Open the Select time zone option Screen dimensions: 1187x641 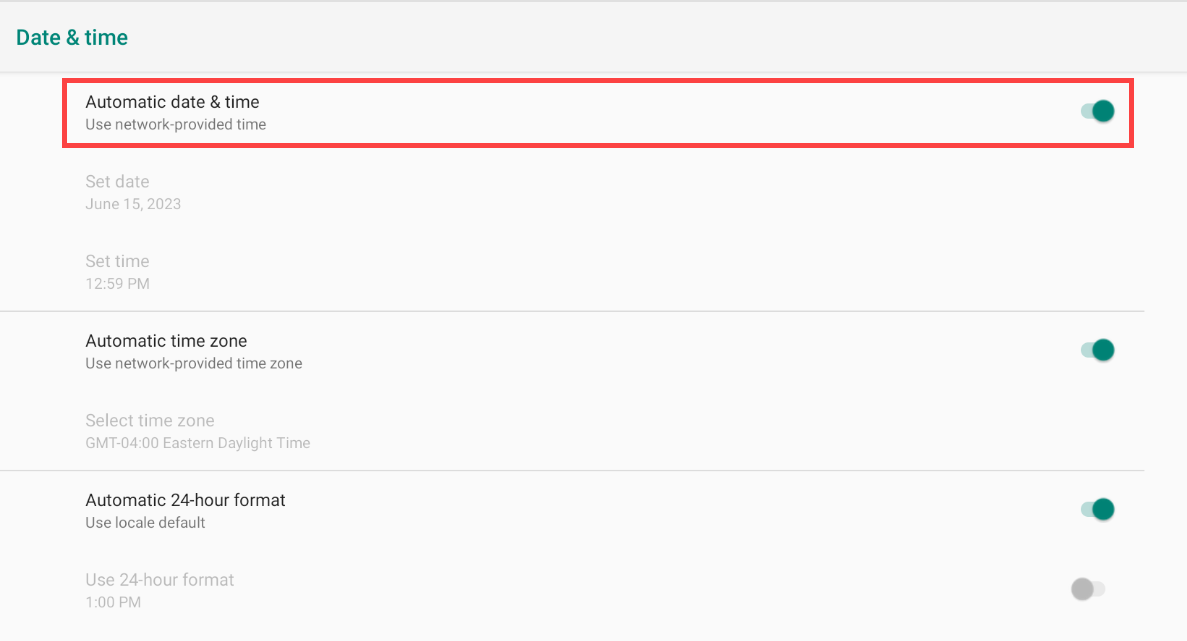pyautogui.click(x=150, y=421)
